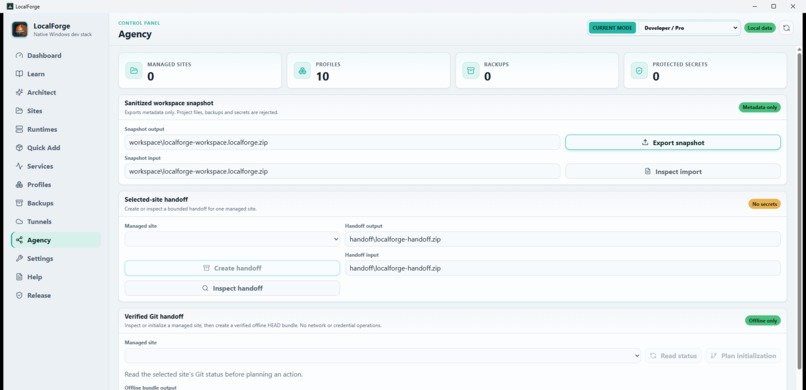Go to the Runtimes page
The image size is (806, 390).
point(56,129)
